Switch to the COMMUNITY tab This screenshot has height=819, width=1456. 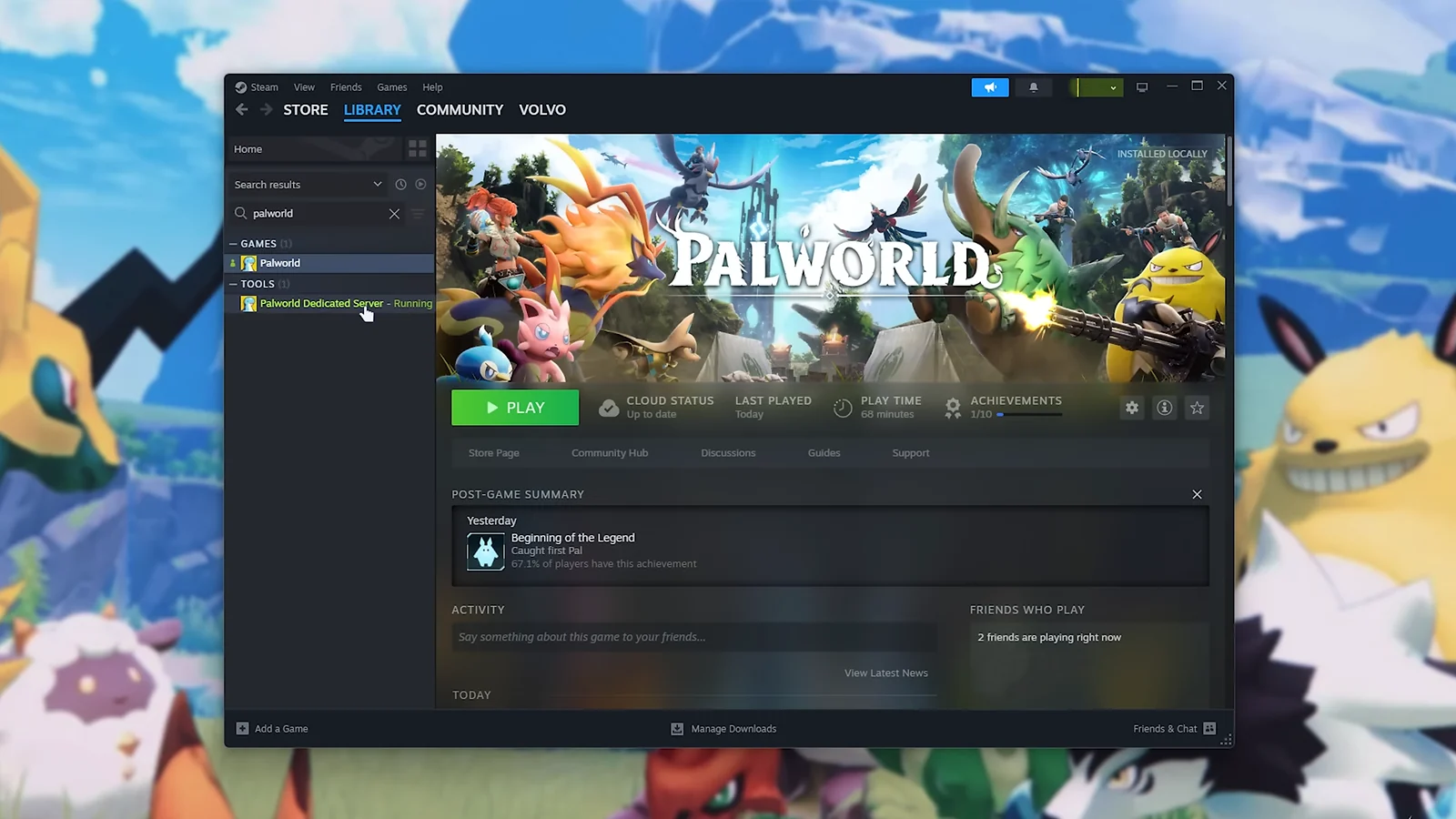pos(460,110)
